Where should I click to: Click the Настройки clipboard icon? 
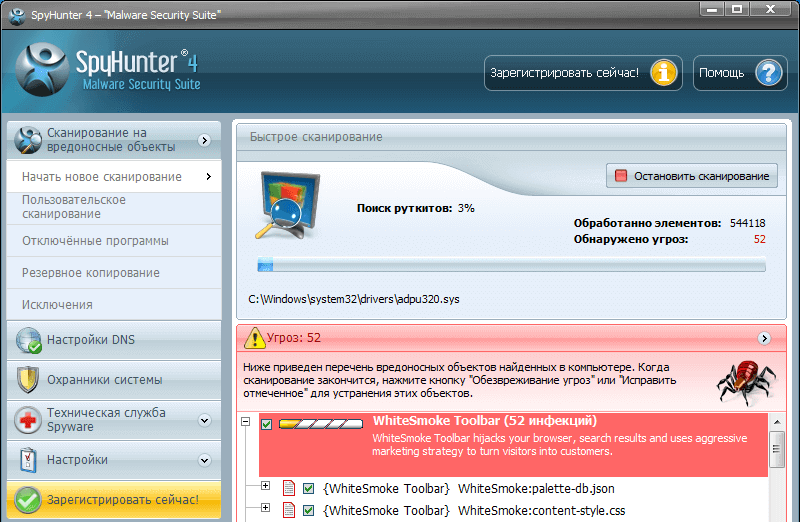[28, 460]
